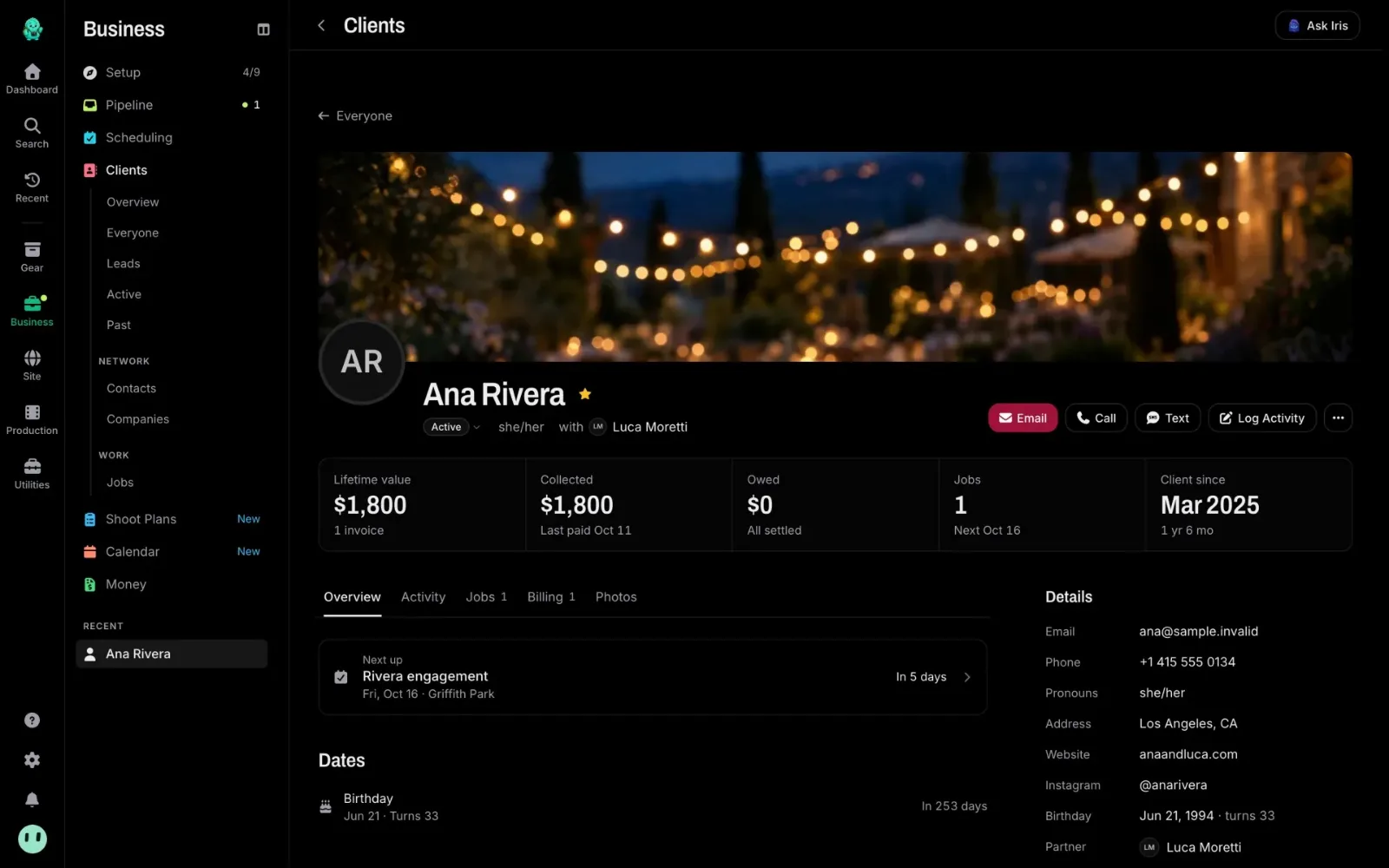The image size is (1389, 868).
Task: Click the Log Activity button
Action: pyautogui.click(x=1262, y=418)
